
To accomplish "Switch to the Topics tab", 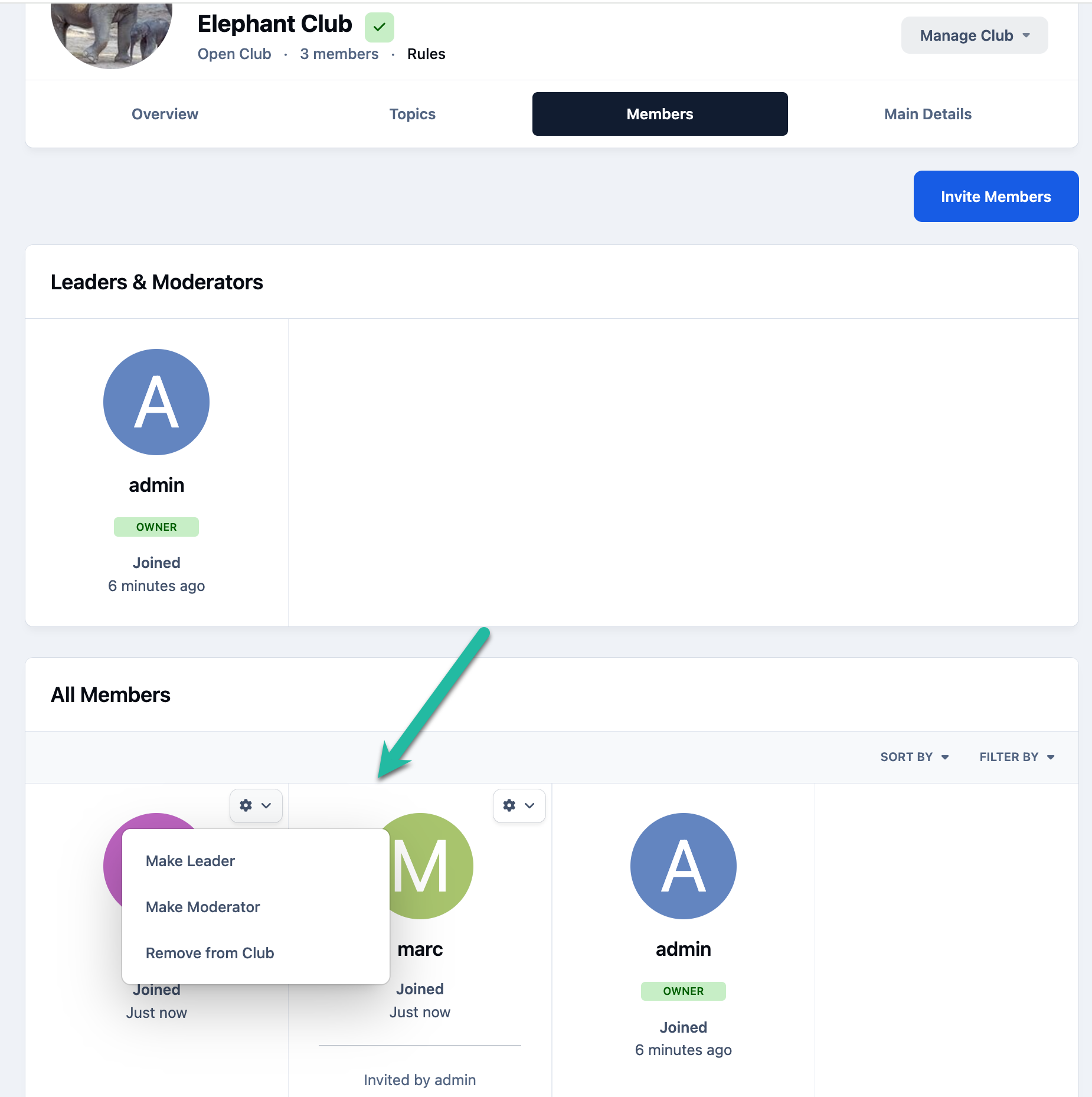I will coord(412,114).
